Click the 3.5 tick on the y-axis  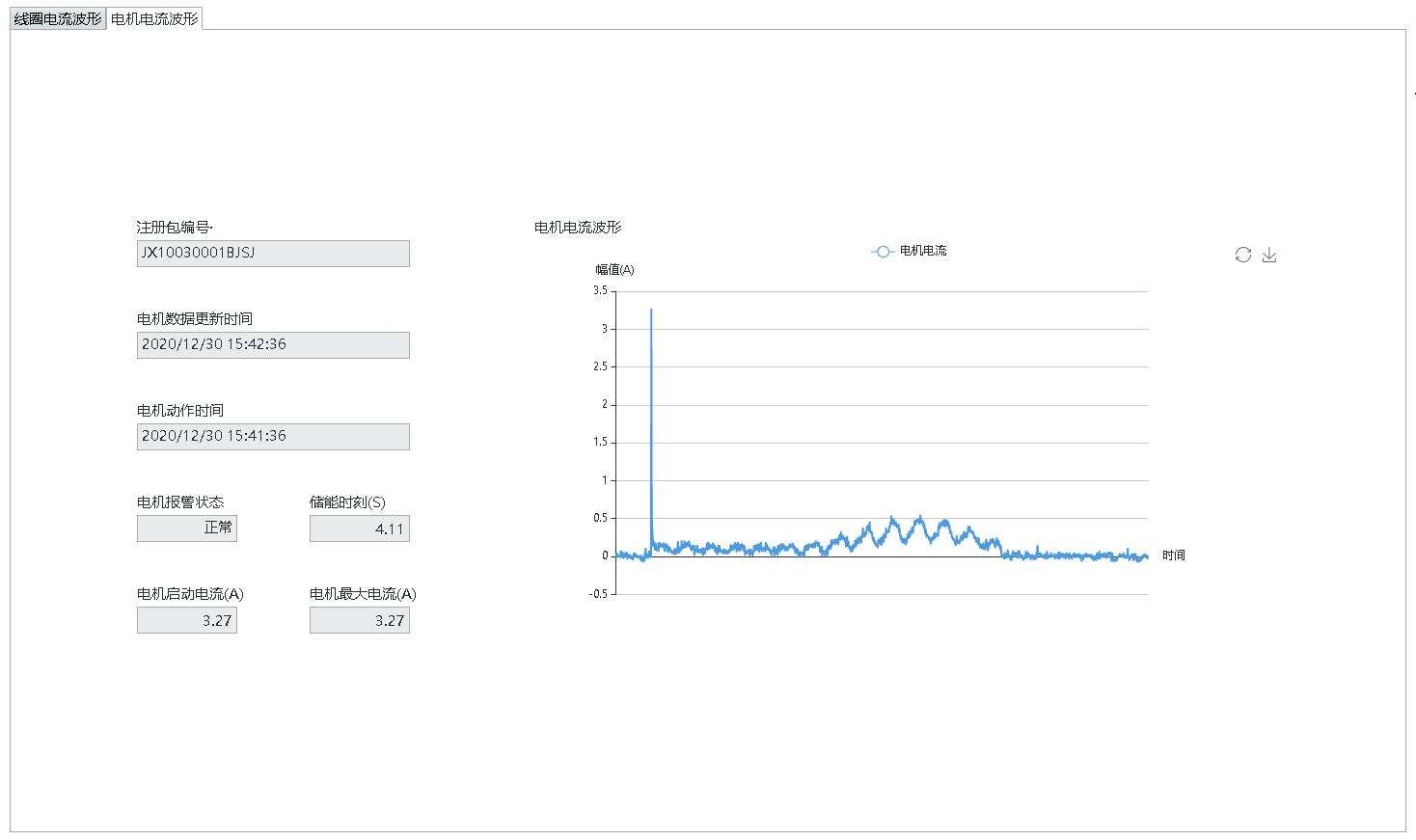coord(600,290)
